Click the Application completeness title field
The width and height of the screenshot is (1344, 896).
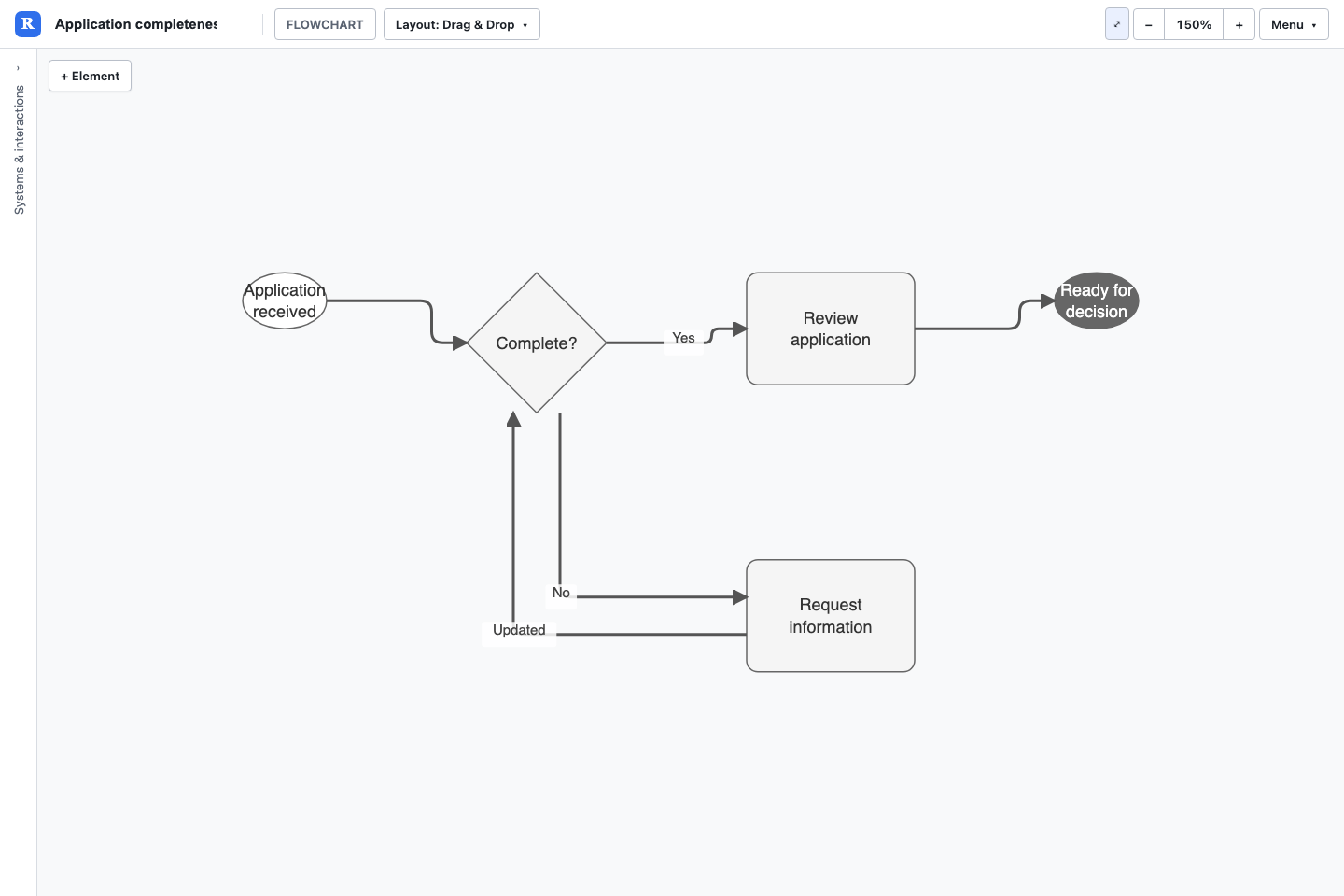pos(136,24)
